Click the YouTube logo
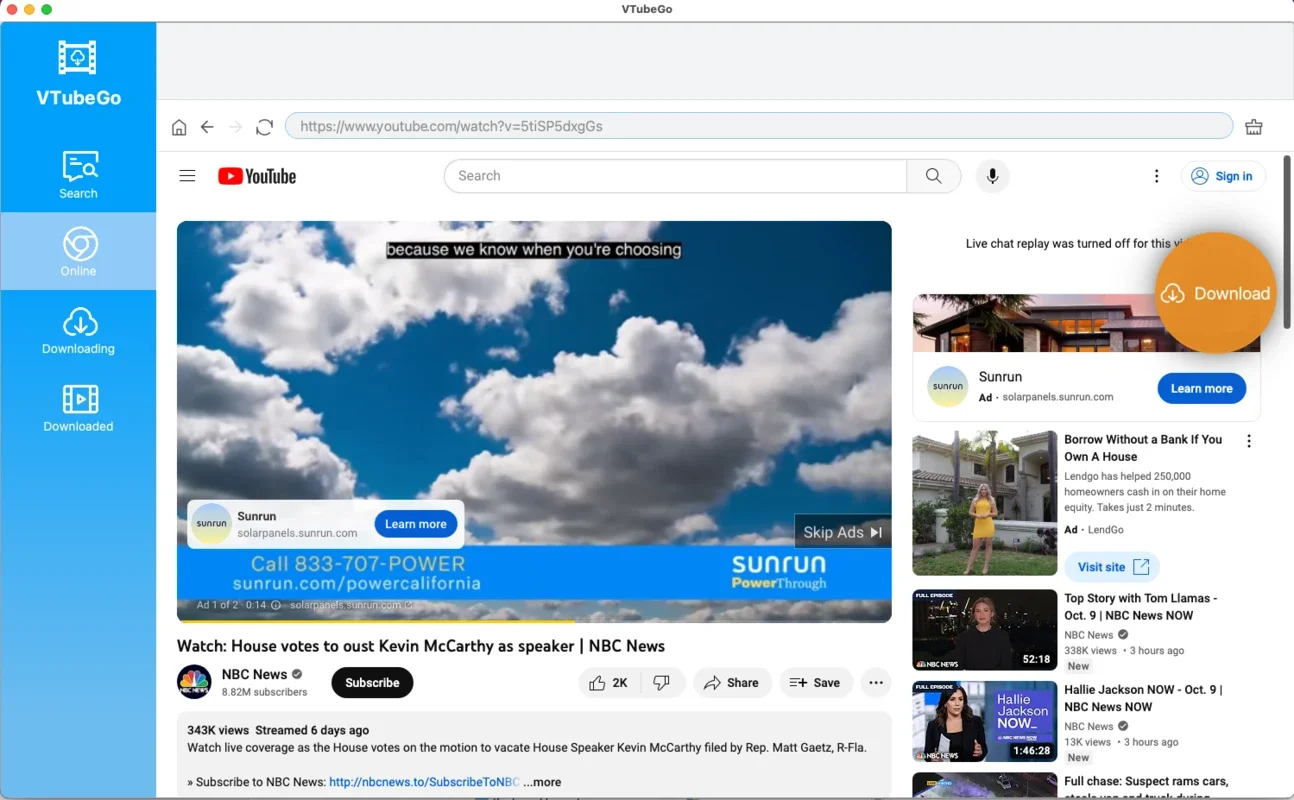1294x800 pixels. tap(257, 176)
